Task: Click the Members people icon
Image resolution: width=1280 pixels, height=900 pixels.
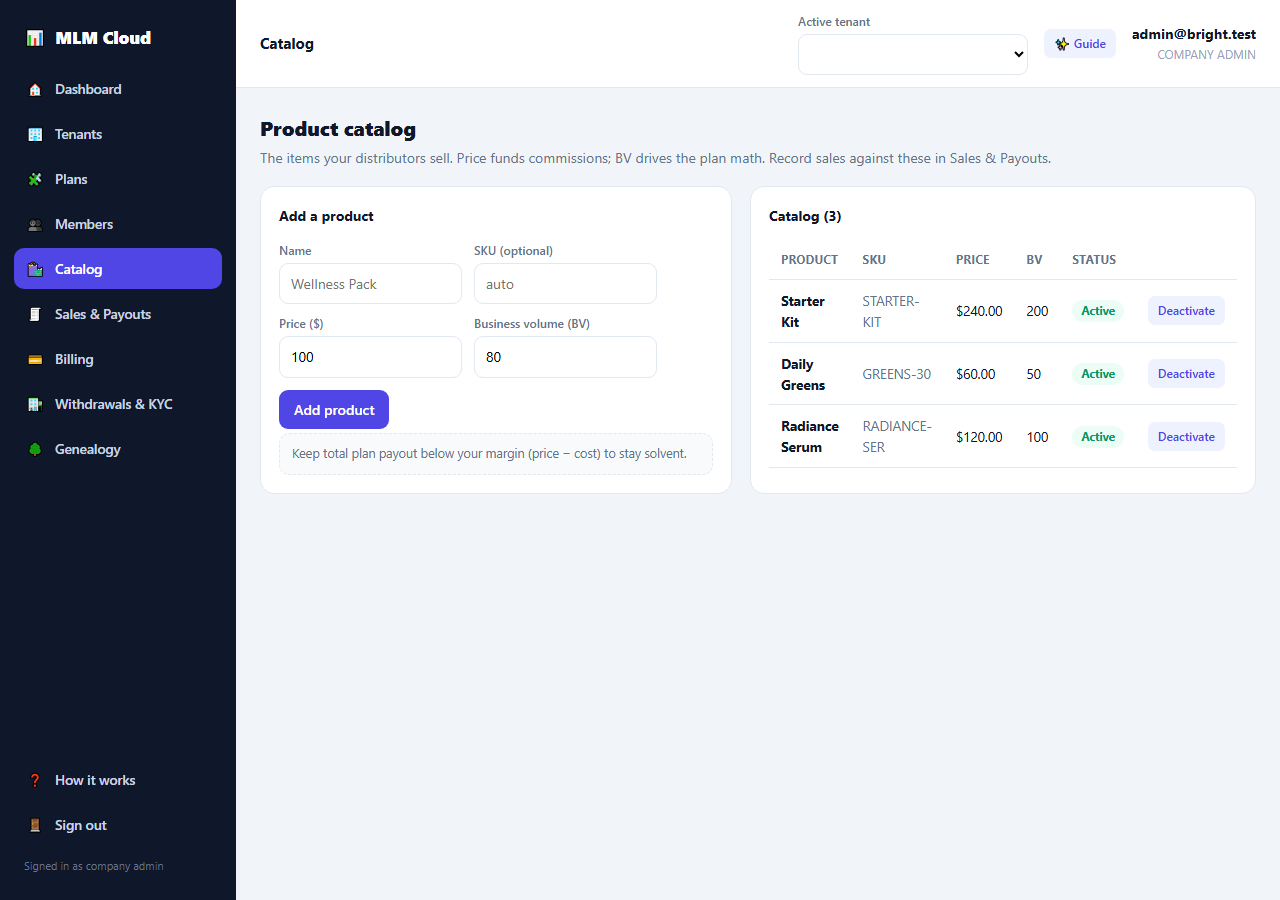Action: (x=35, y=224)
